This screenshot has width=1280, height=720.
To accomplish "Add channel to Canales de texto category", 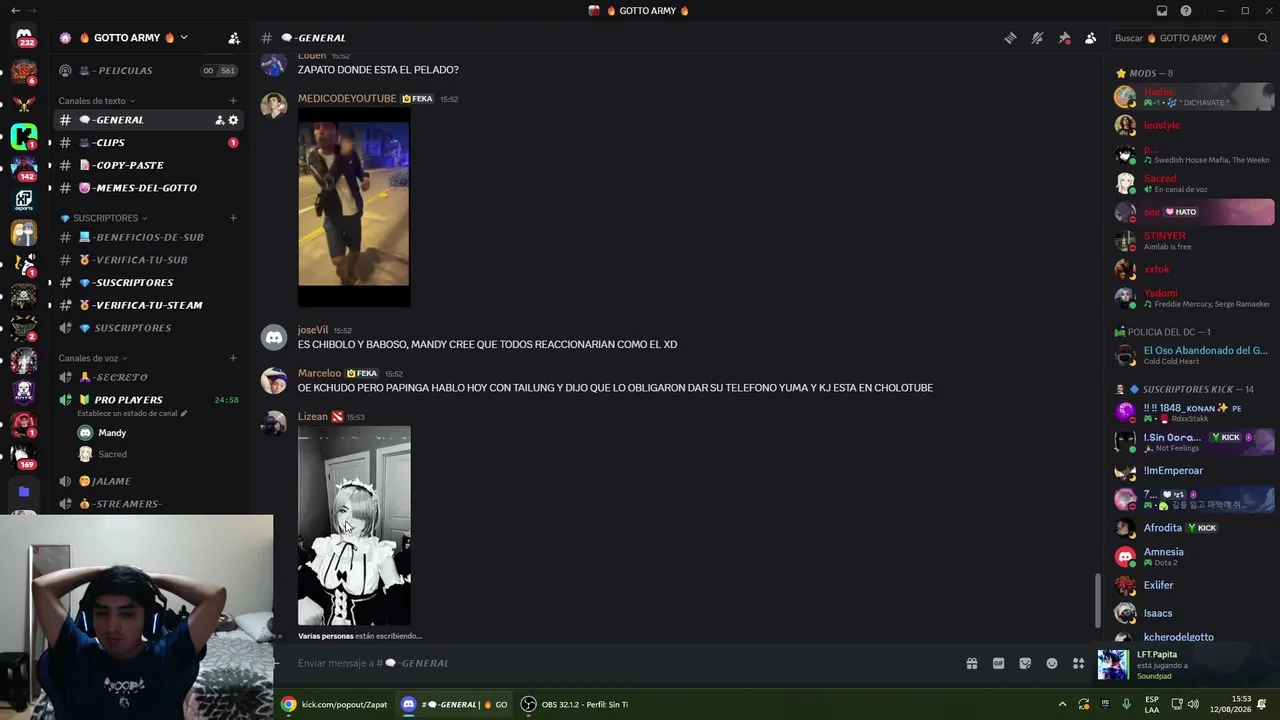I will click(233, 101).
